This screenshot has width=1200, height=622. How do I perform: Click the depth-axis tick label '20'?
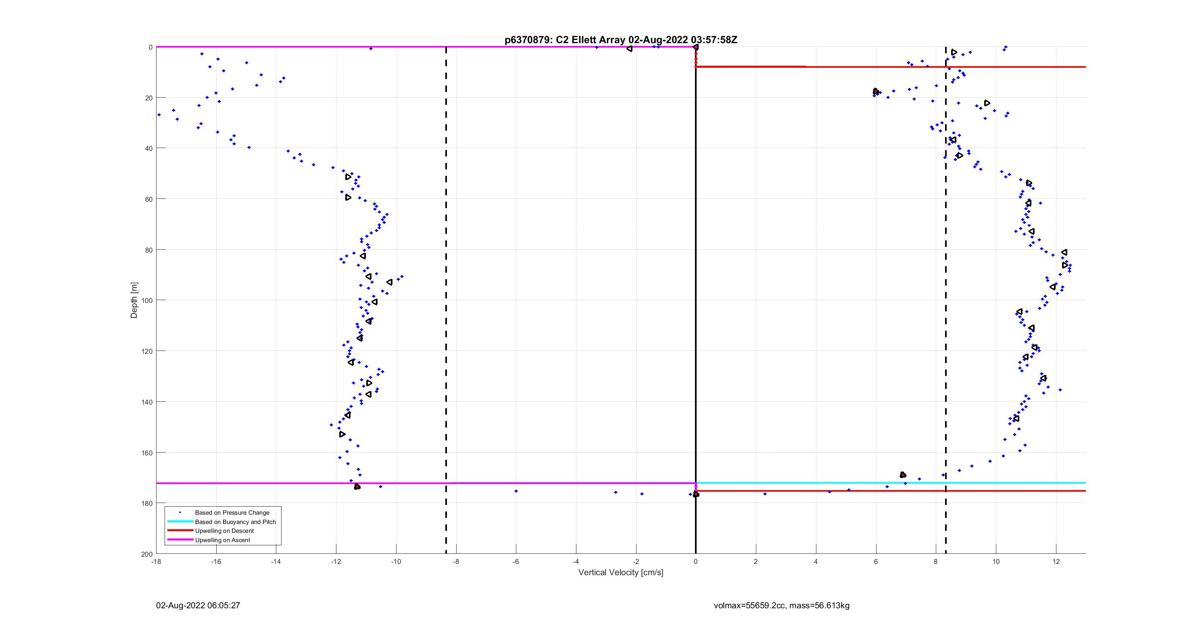pyautogui.click(x=148, y=98)
